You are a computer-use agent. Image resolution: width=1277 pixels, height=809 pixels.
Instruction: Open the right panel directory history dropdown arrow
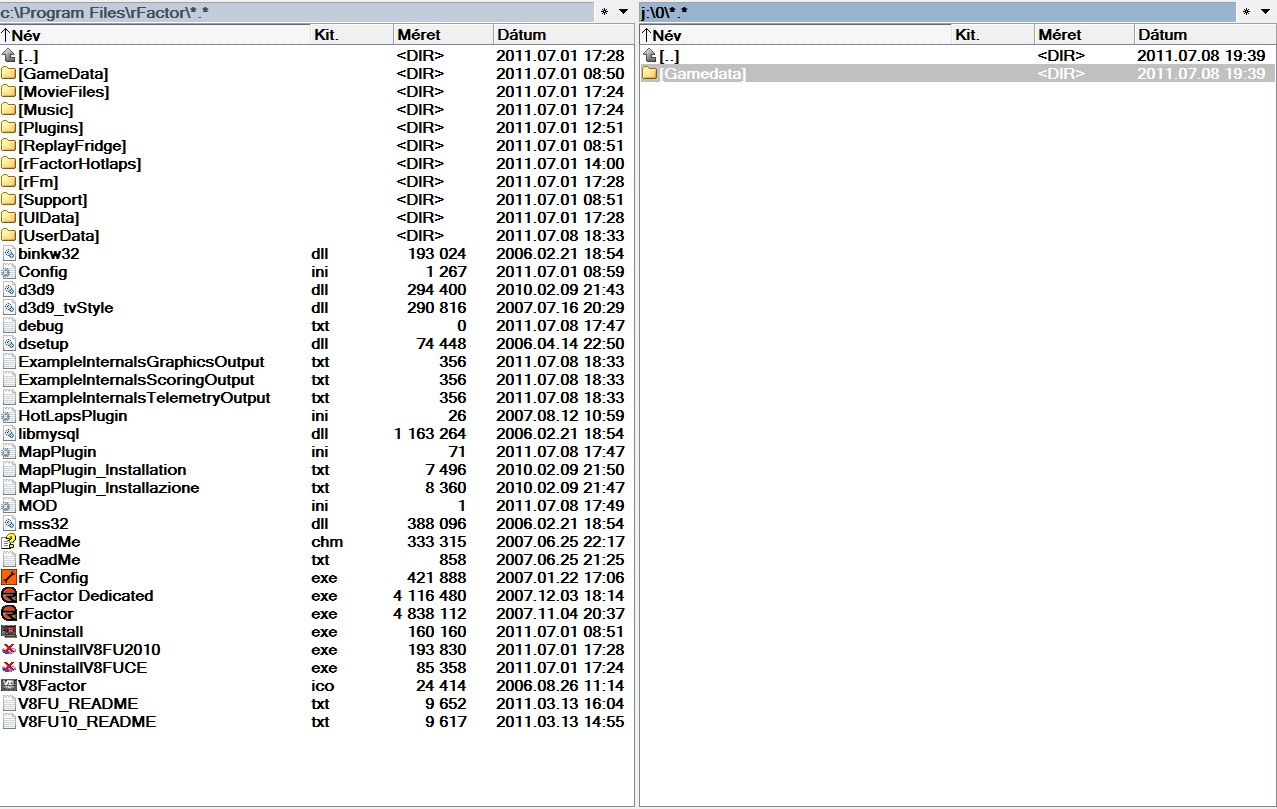pos(1265,12)
